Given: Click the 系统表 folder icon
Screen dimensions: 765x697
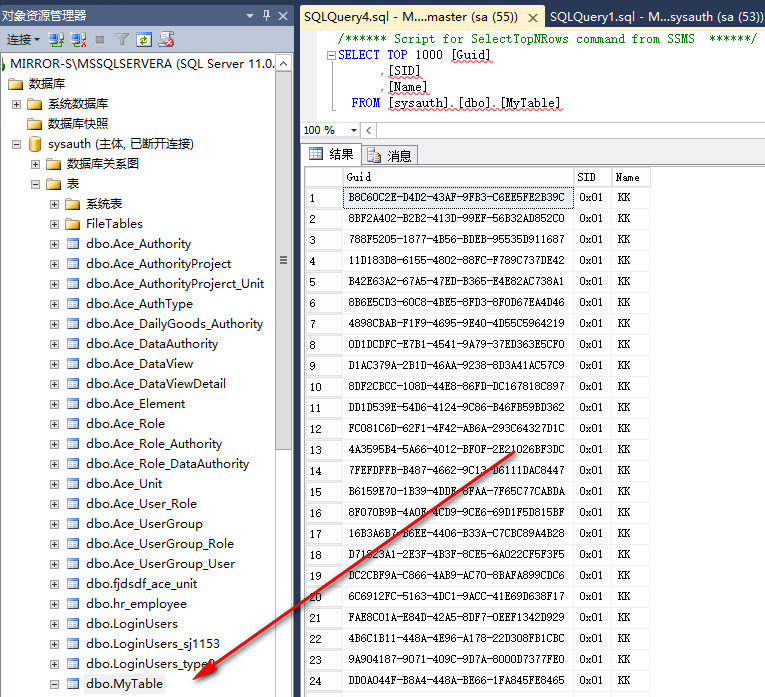Looking at the screenshot, I should [x=73, y=204].
